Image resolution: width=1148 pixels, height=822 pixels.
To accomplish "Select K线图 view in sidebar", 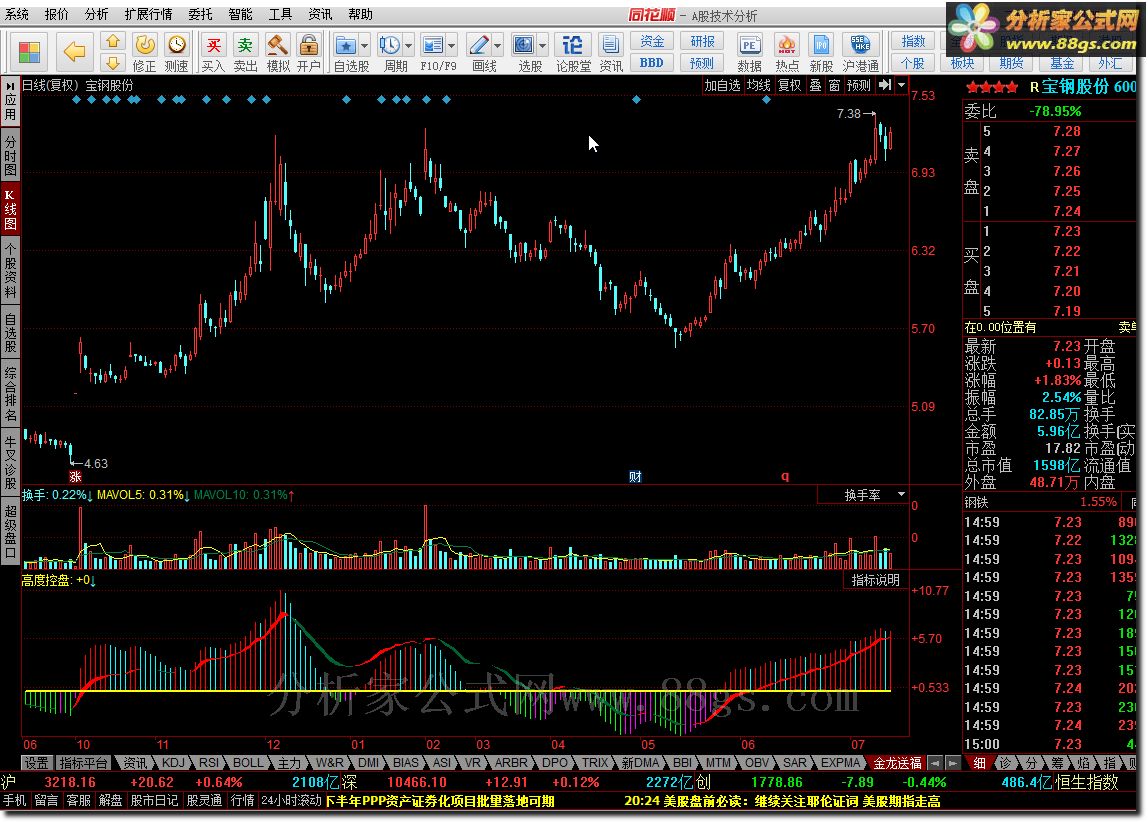I will tap(10, 209).
